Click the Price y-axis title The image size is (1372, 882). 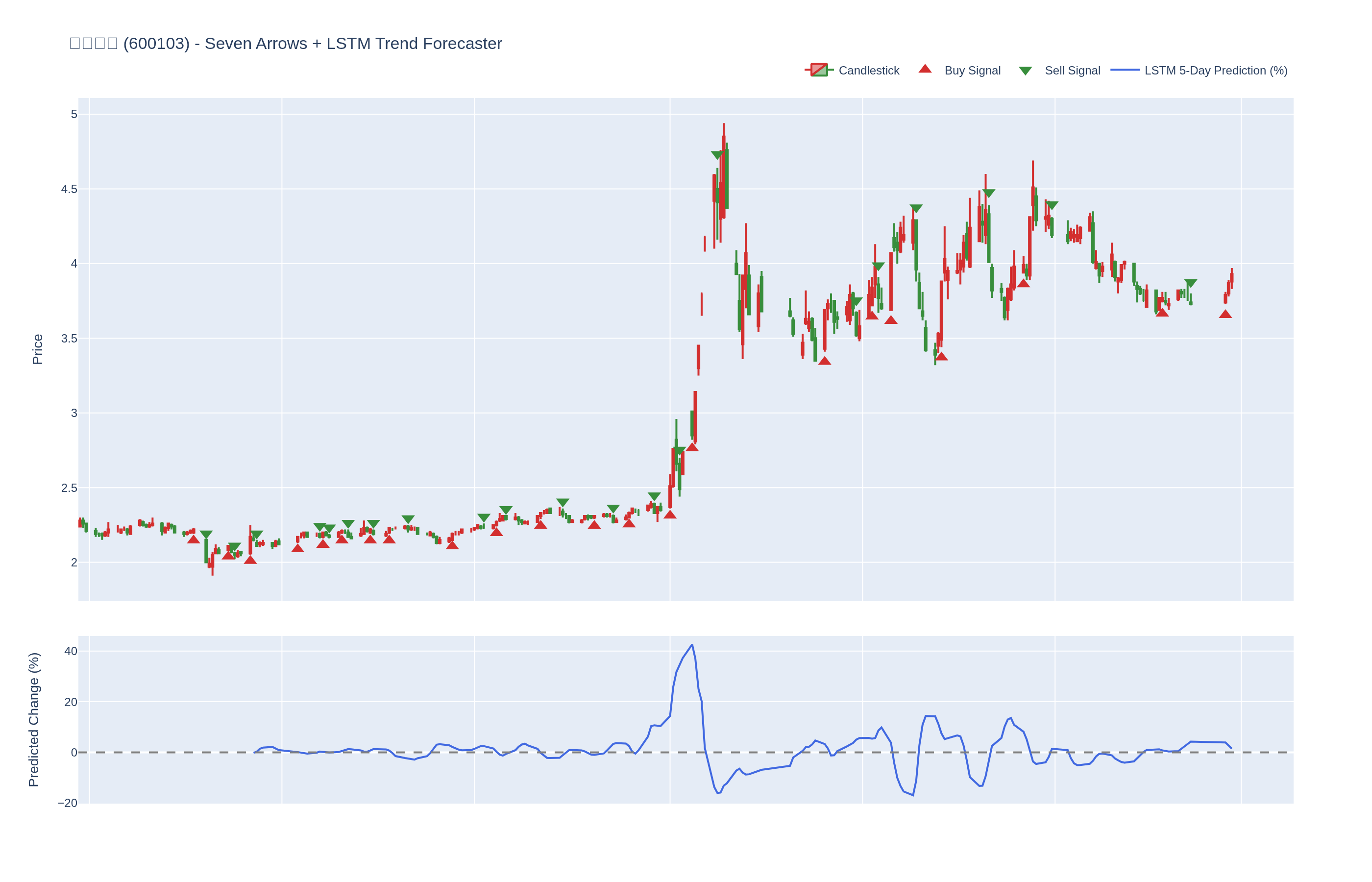click(x=37, y=349)
